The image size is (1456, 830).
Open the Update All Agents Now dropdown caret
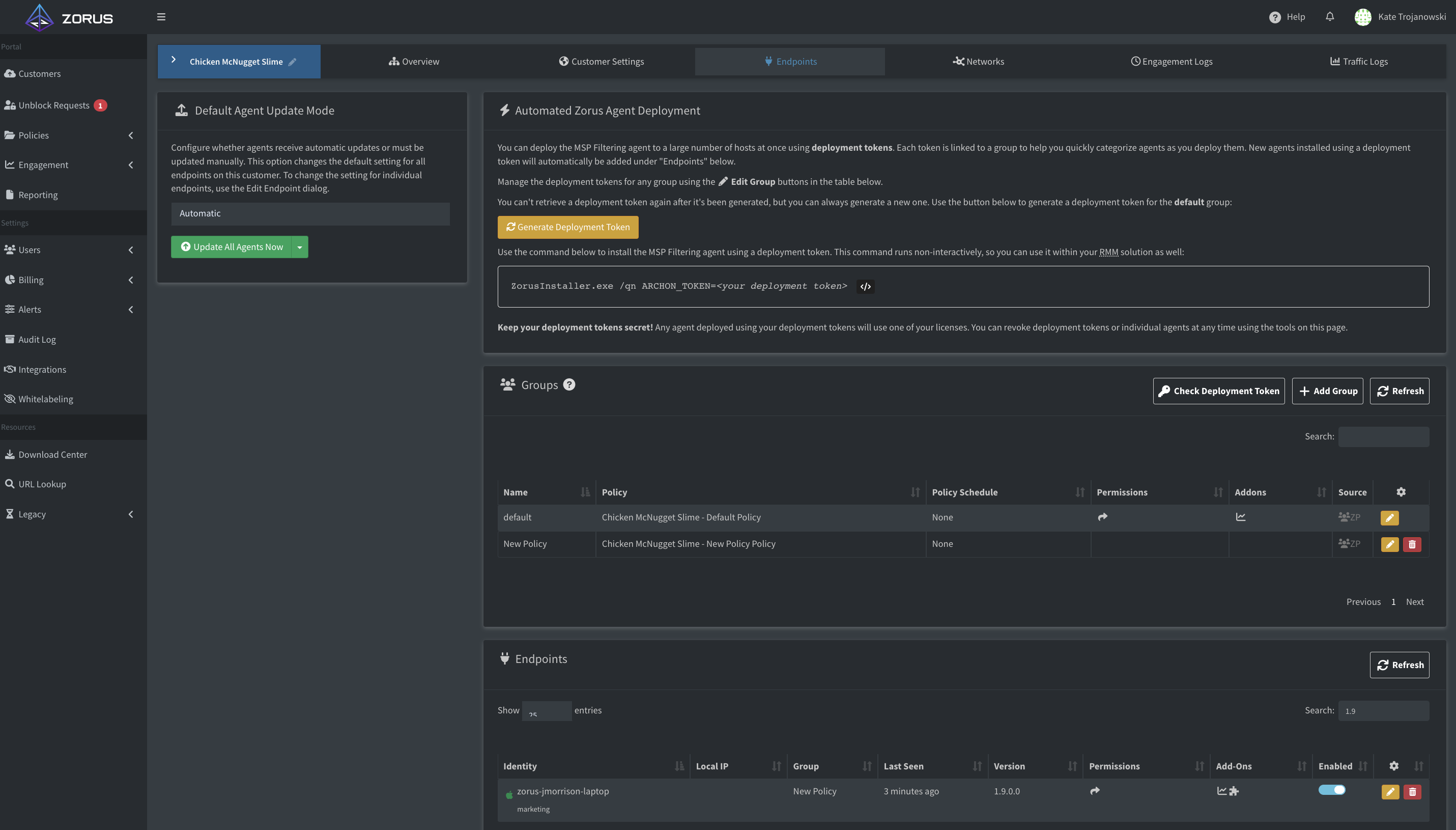pyautogui.click(x=300, y=246)
